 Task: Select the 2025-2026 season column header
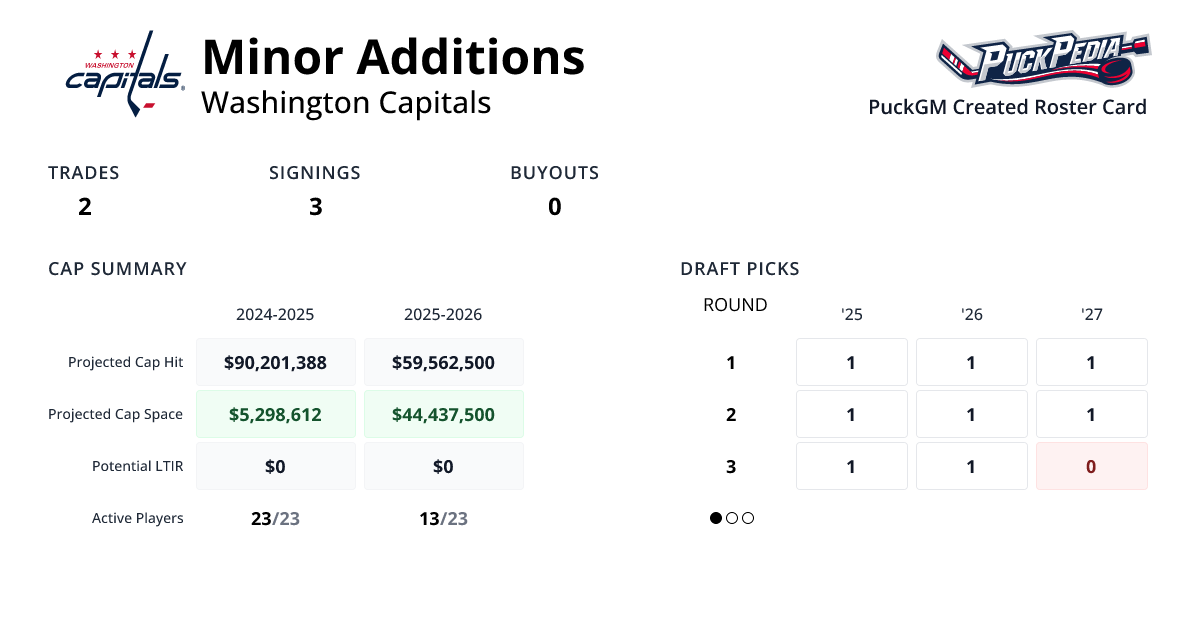pos(443,314)
